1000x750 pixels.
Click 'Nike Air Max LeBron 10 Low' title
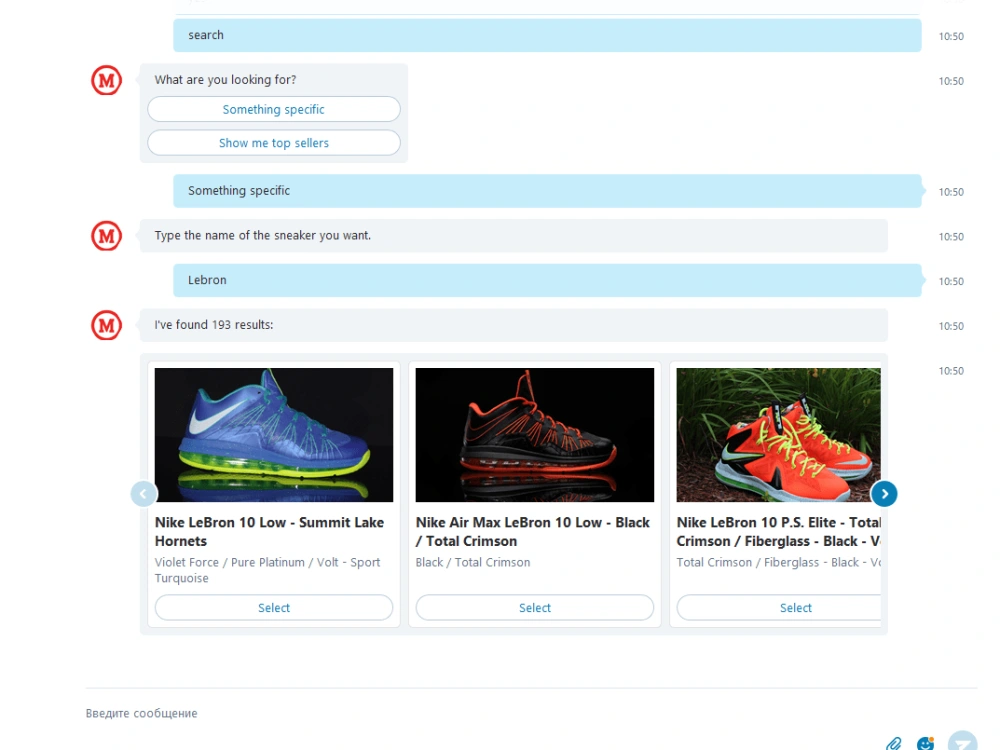click(x=533, y=531)
